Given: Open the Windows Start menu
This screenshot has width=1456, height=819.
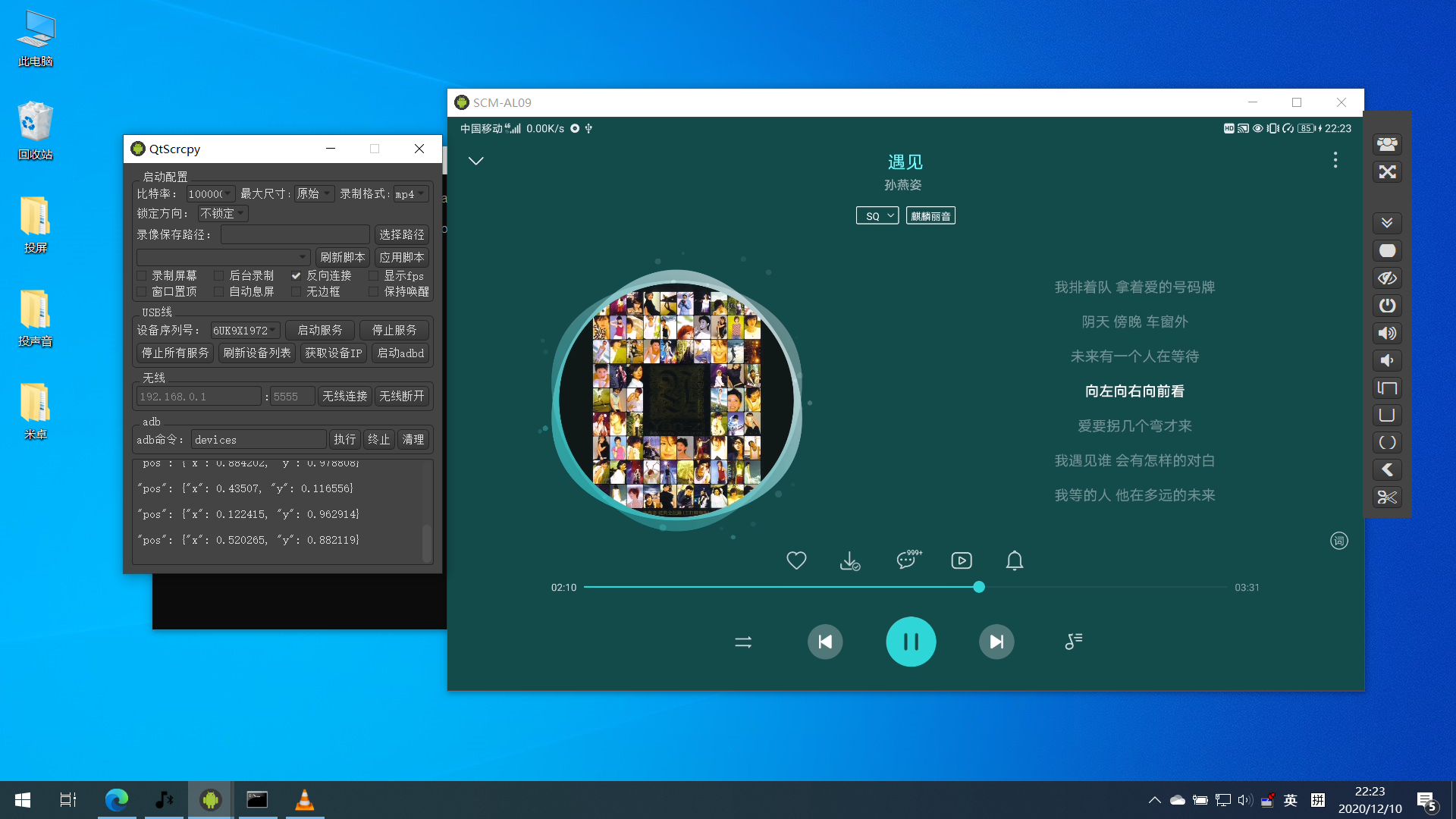Looking at the screenshot, I should pos(23,800).
